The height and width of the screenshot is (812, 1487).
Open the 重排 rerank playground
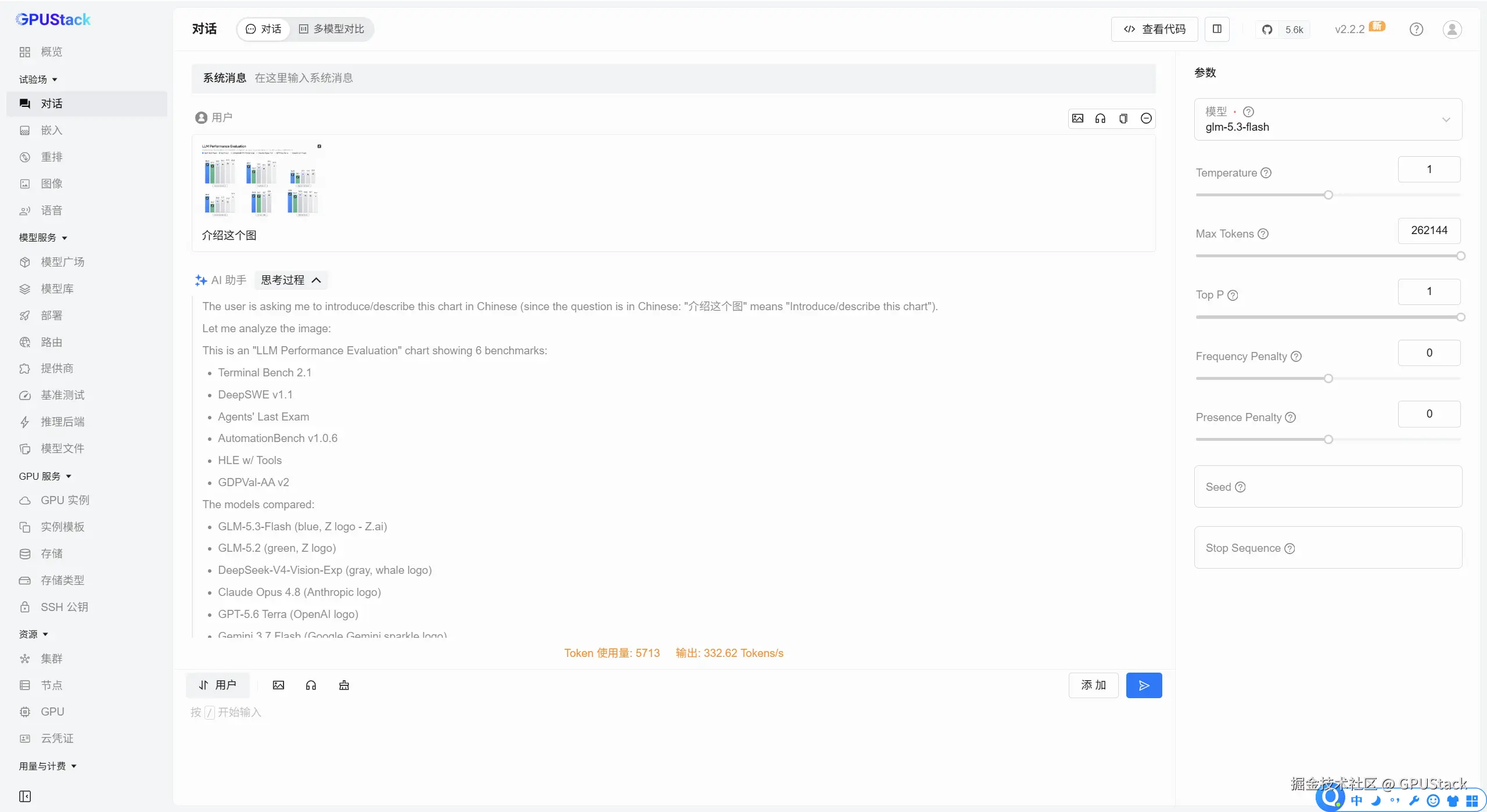[87, 157]
